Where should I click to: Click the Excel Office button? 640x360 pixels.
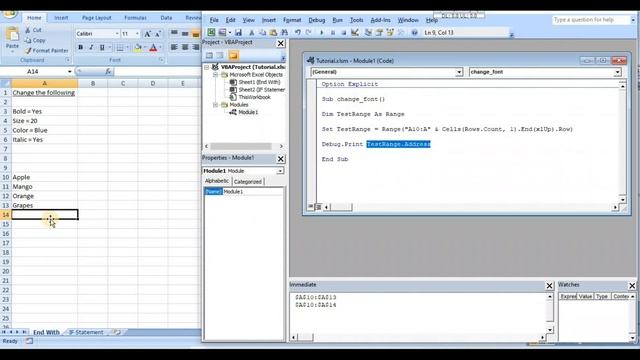click(9, 14)
